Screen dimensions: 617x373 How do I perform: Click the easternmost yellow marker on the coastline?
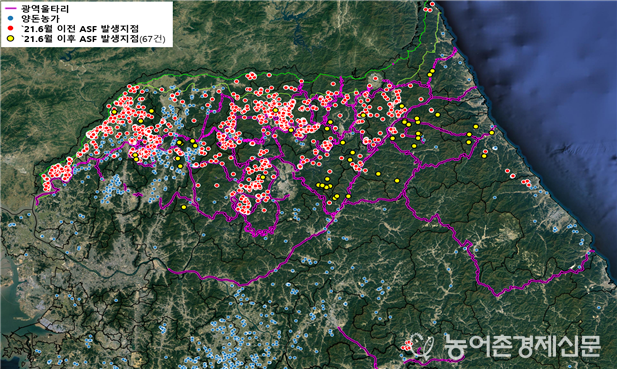(491, 133)
